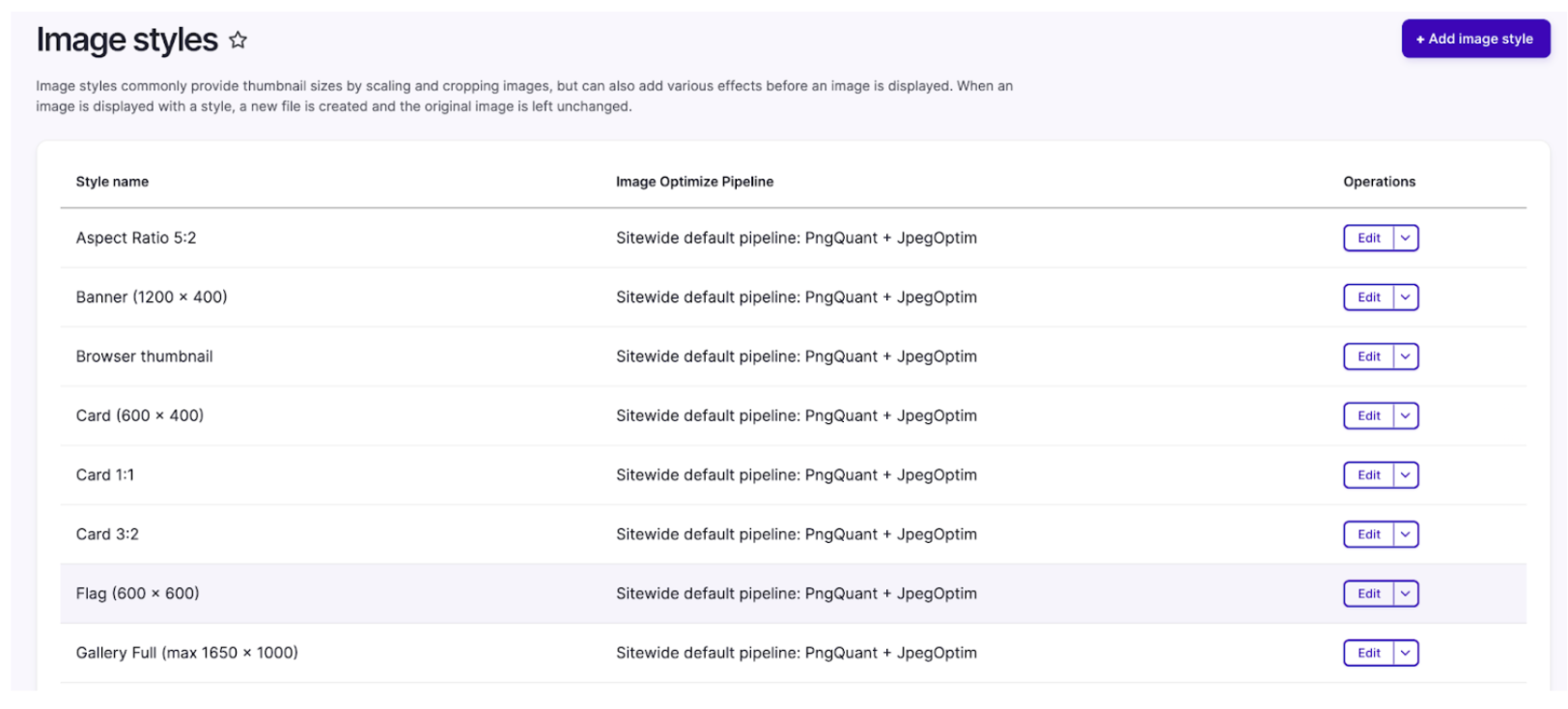This screenshot has height=709, width=1568.
Task: Click the star favorite icon beside Image styles
Action: (238, 41)
